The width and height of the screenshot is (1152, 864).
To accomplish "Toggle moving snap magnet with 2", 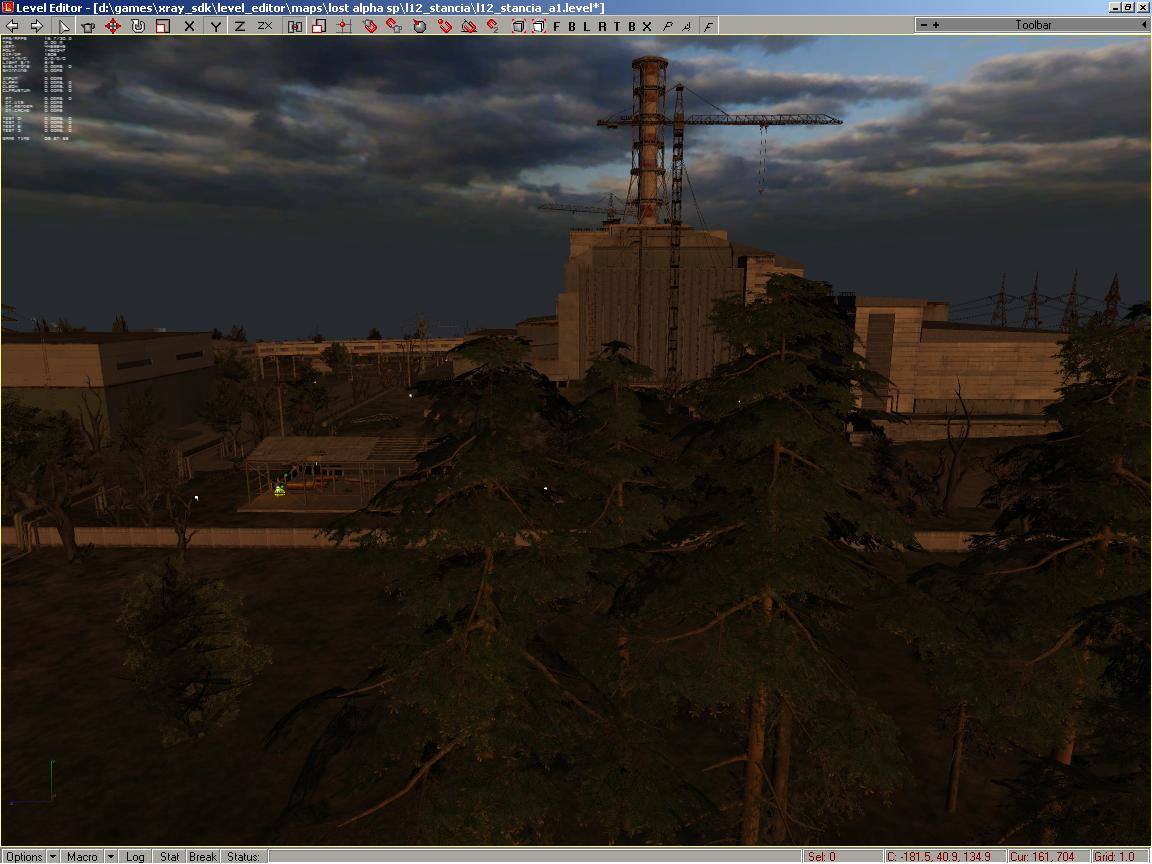I will [x=493, y=26].
